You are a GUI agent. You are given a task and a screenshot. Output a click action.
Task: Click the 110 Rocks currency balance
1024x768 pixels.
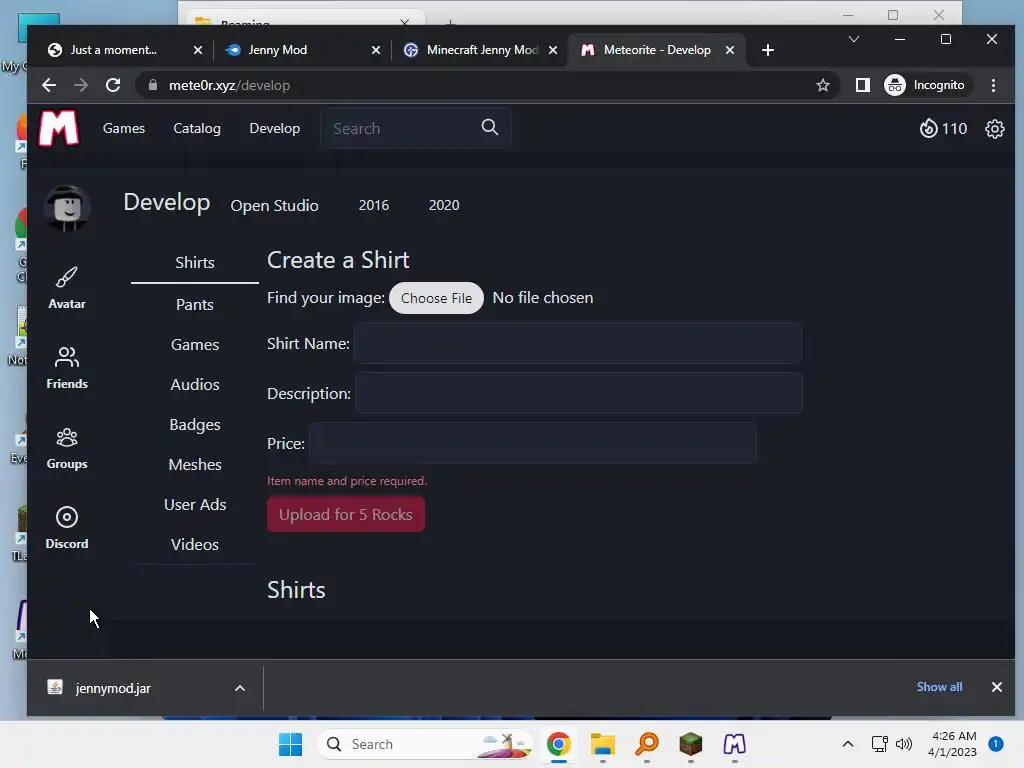pyautogui.click(x=943, y=129)
